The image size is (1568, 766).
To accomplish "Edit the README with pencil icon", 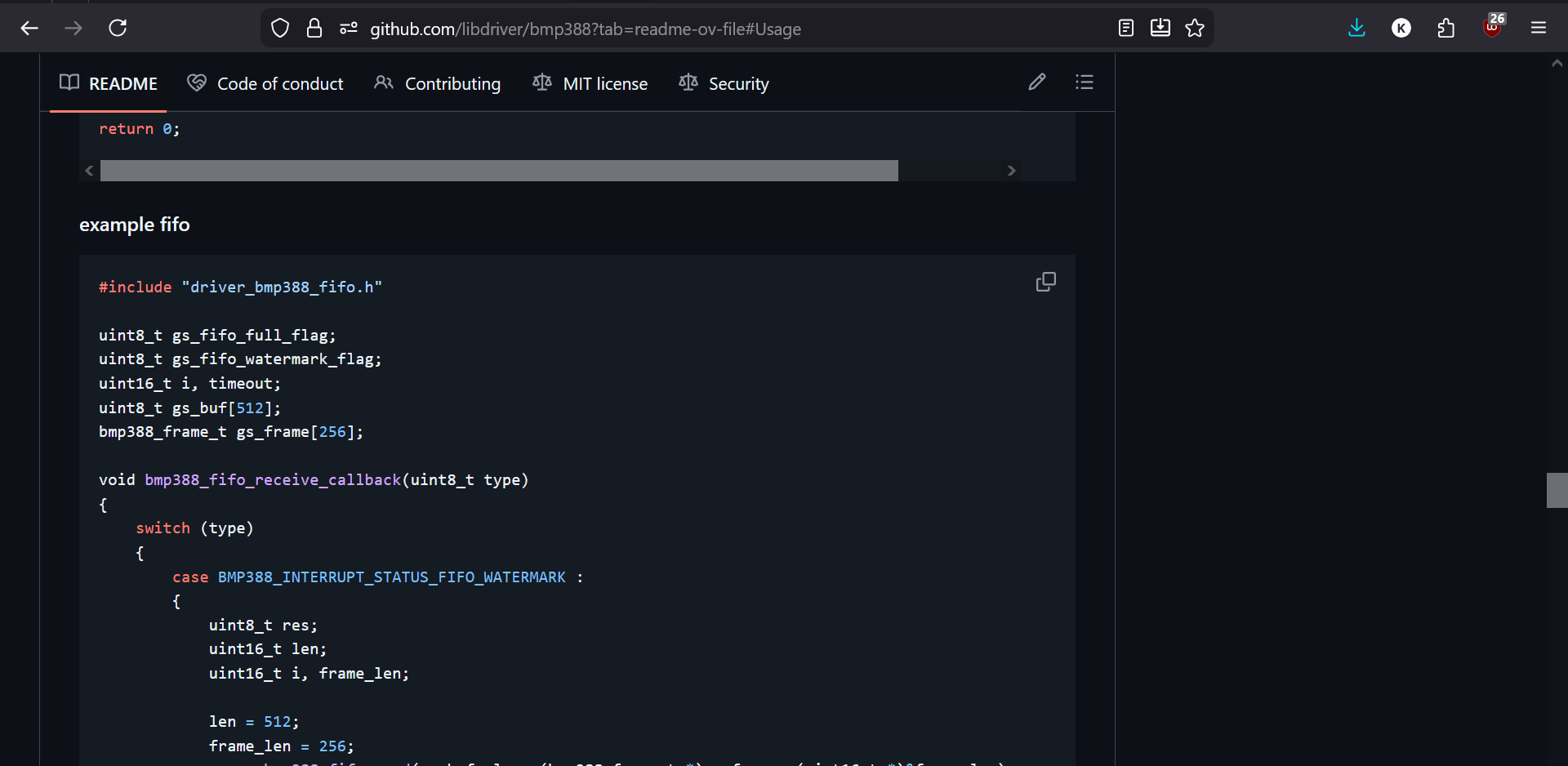I will [x=1037, y=82].
